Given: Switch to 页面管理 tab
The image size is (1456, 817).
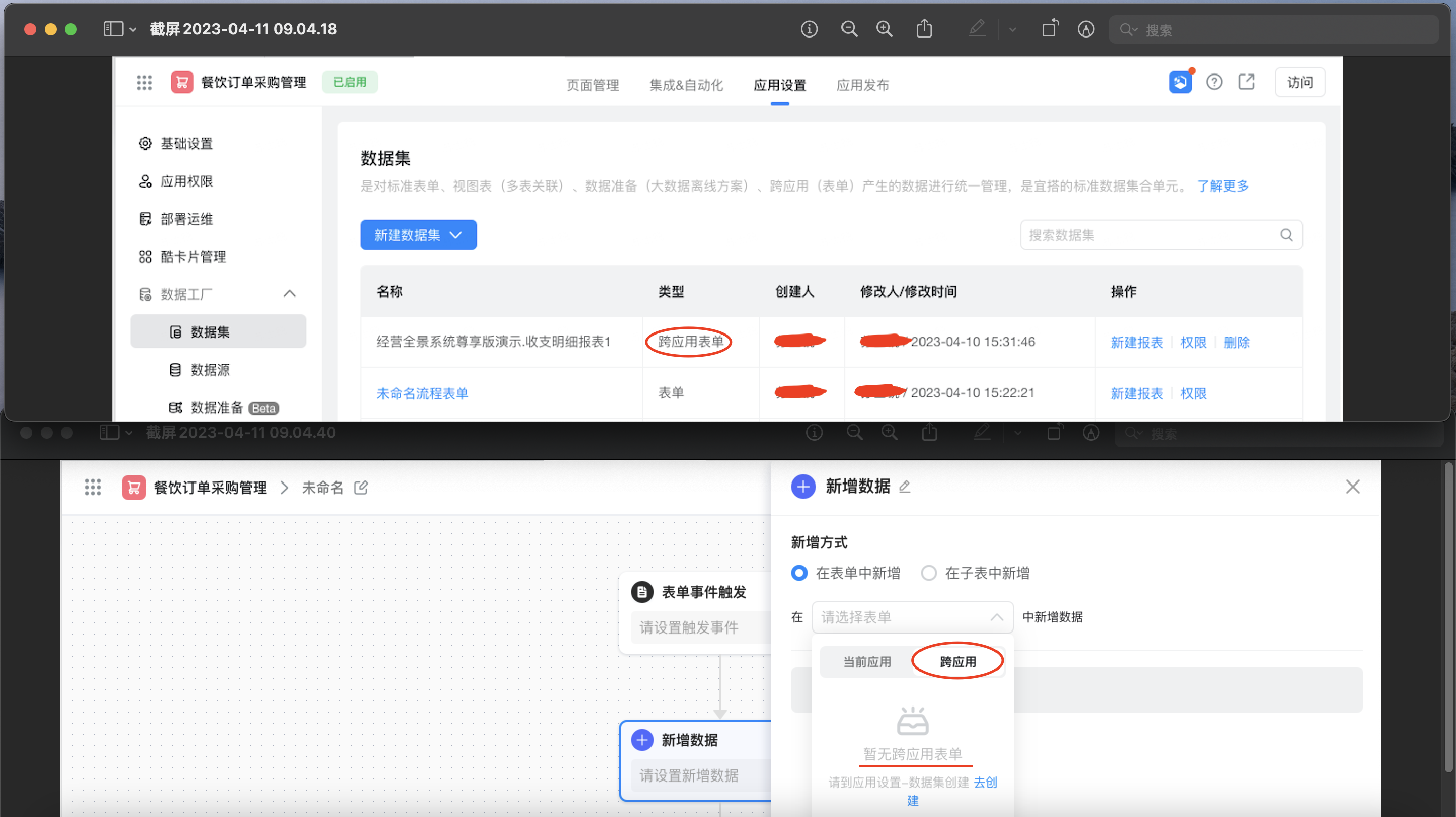Looking at the screenshot, I should click(x=592, y=85).
